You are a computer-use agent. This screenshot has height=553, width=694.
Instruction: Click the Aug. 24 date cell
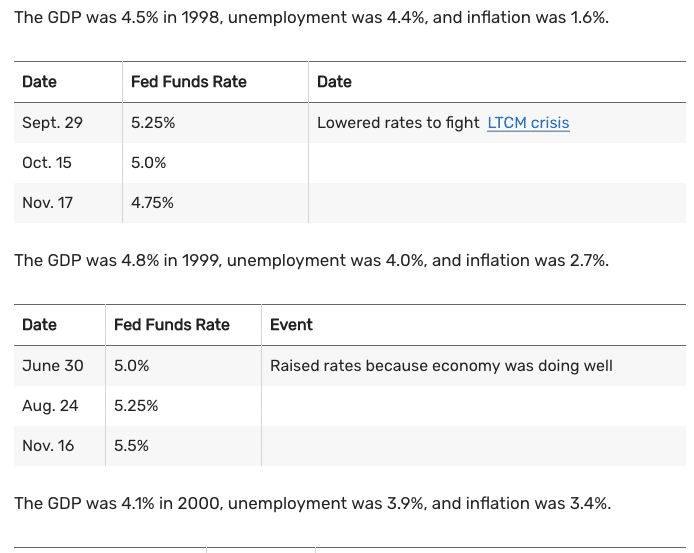tap(50, 406)
